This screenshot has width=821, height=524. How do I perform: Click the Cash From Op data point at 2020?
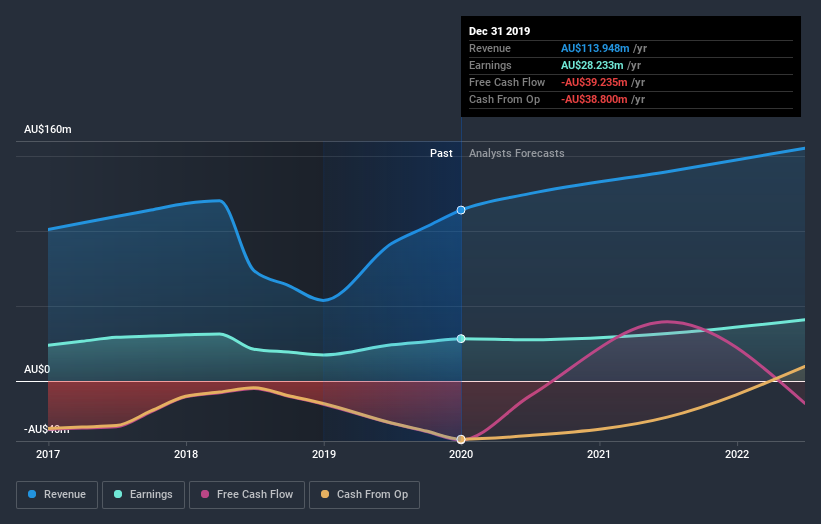461,439
